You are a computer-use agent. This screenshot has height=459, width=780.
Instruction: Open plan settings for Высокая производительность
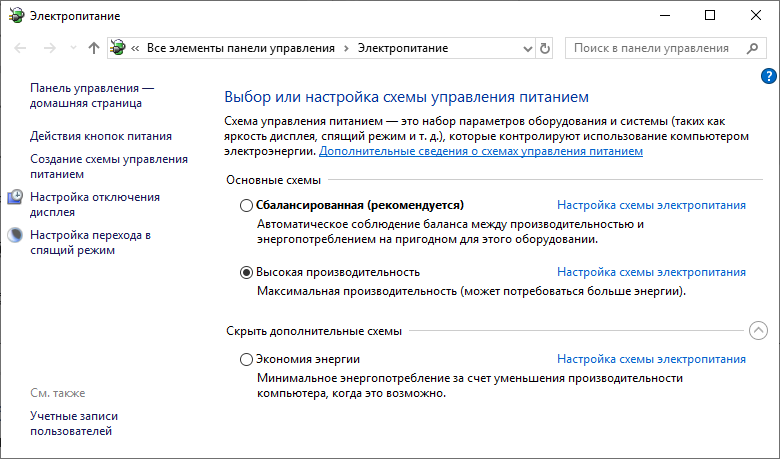pyautogui.click(x=651, y=272)
